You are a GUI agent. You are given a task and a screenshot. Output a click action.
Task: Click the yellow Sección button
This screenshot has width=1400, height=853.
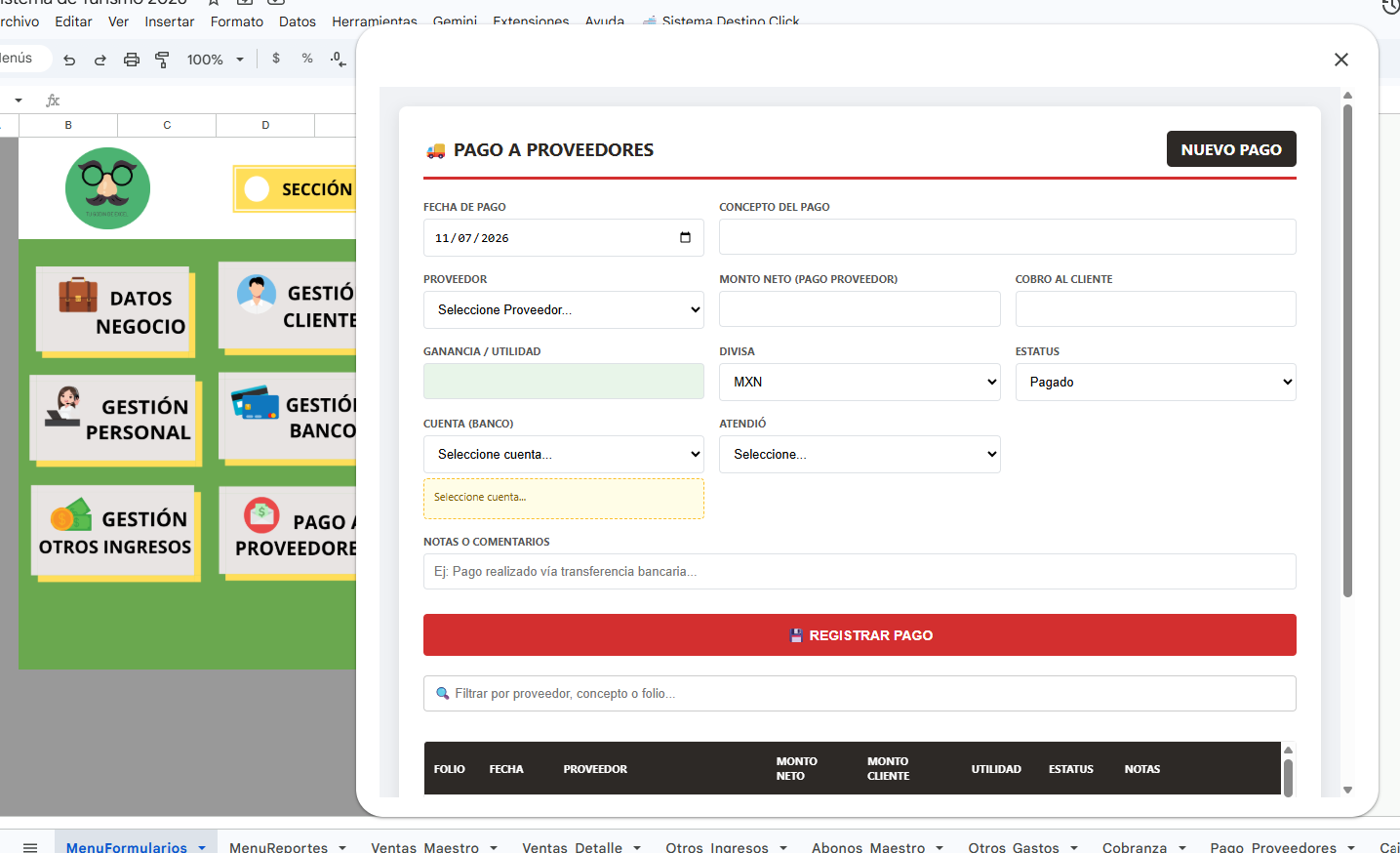(296, 188)
